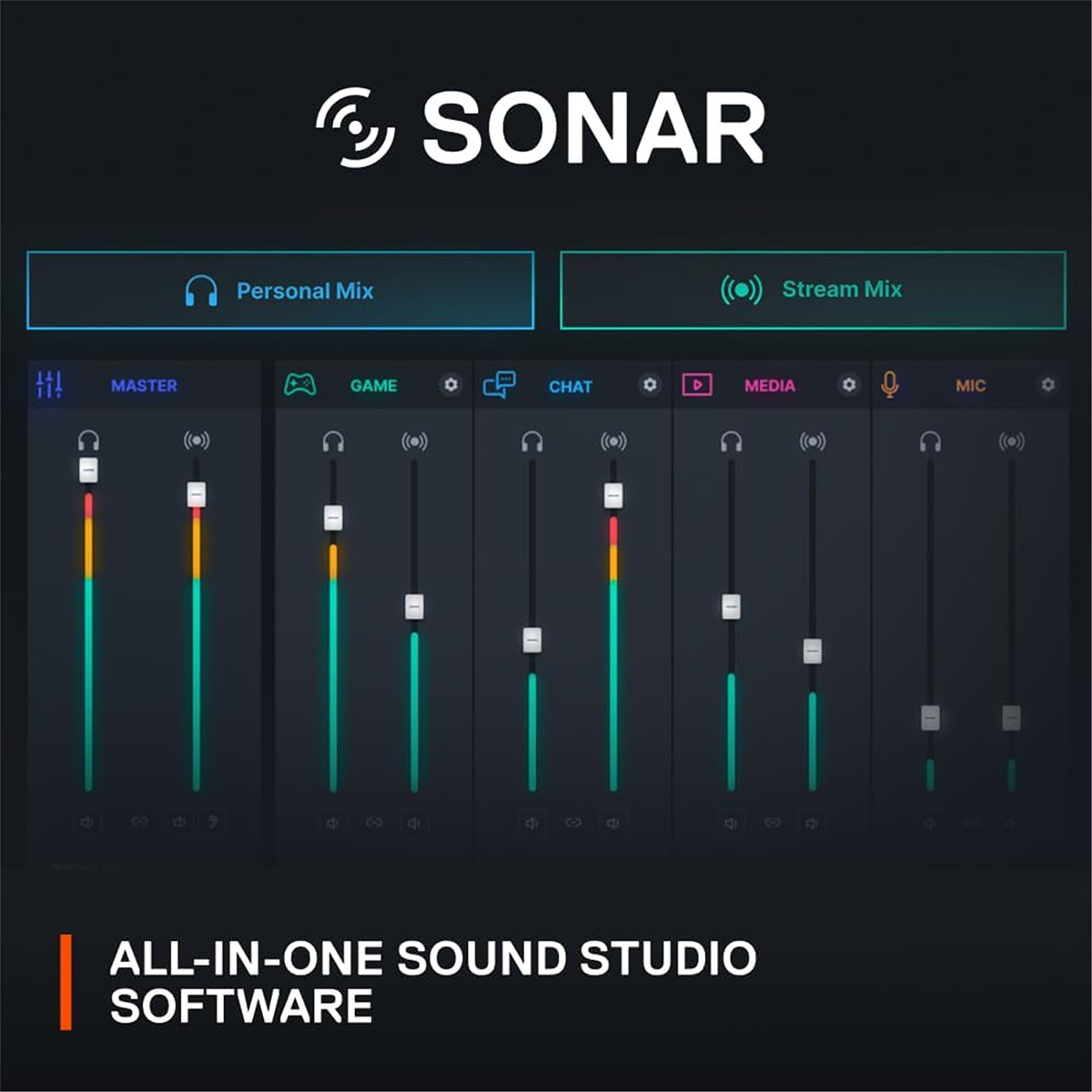The width and height of the screenshot is (1092, 1092).
Task: Open the Game channel settings gear
Action: click(451, 386)
